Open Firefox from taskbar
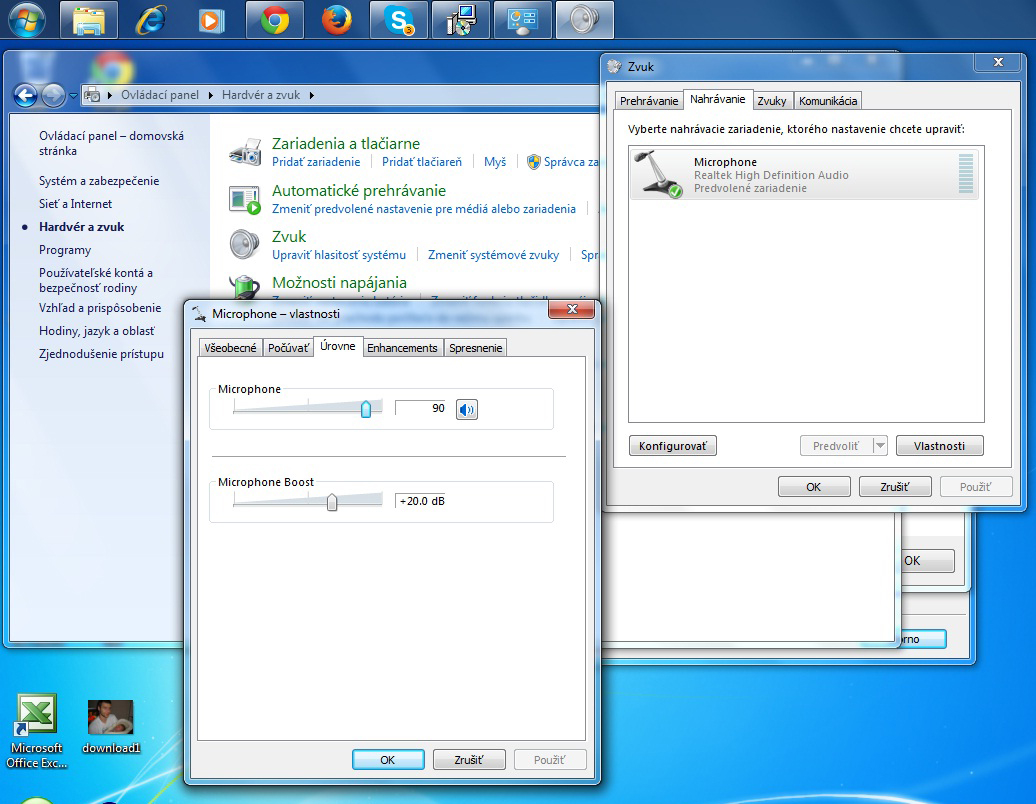 click(x=336, y=20)
